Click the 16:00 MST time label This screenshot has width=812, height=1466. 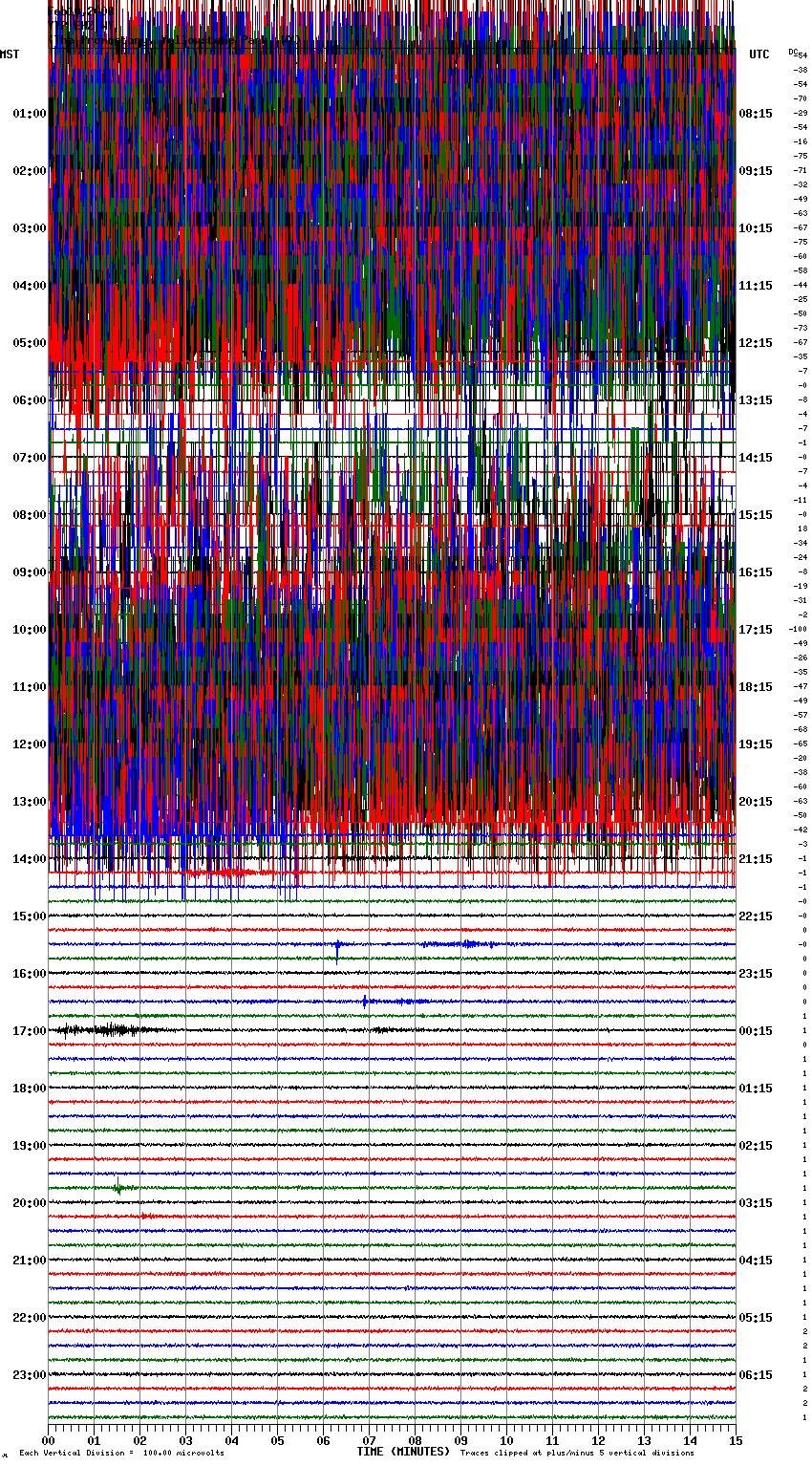point(30,974)
